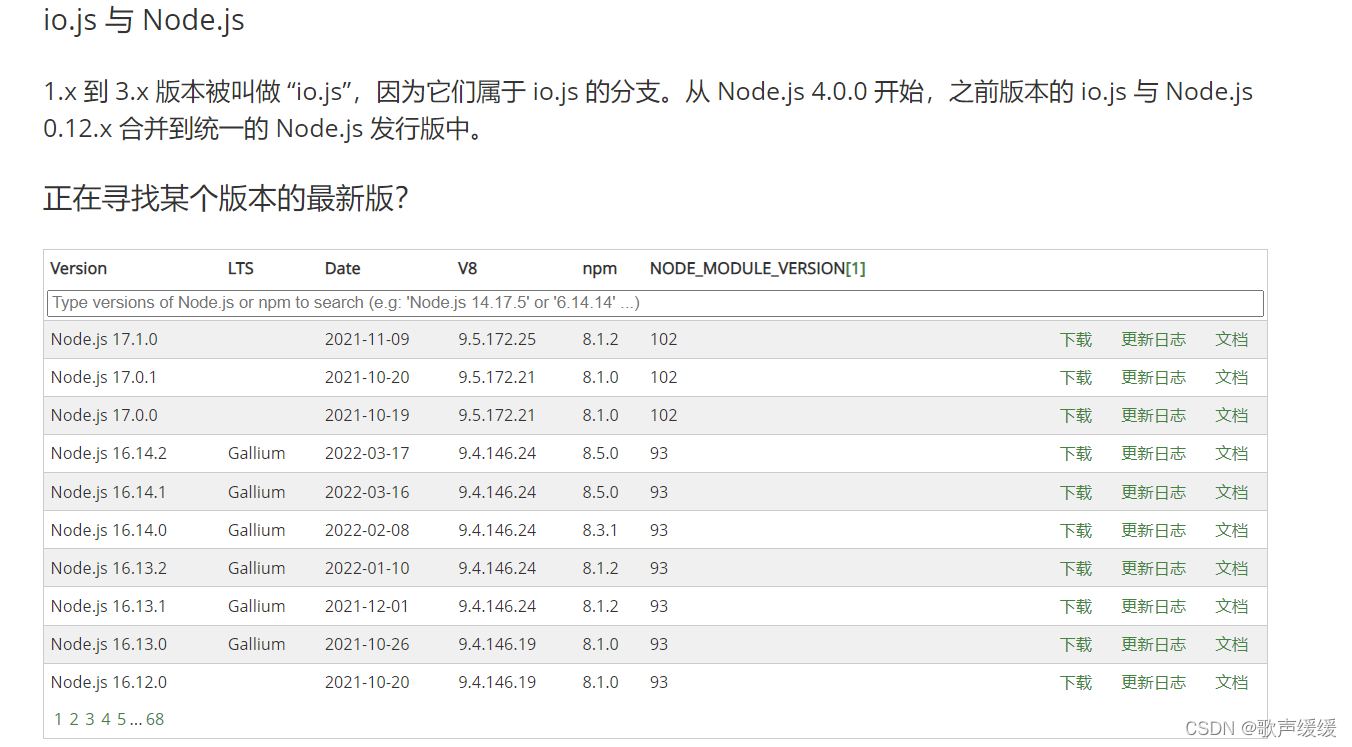Download Node.js 16.13.0

[1076, 644]
